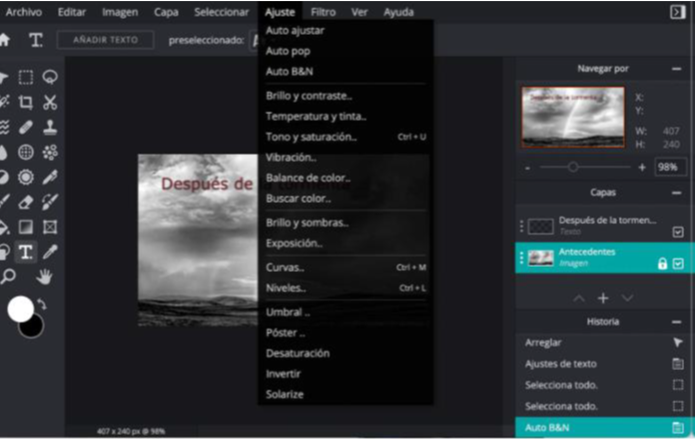Select the Crop tool
Screen dimensions: 695x440
26,102
